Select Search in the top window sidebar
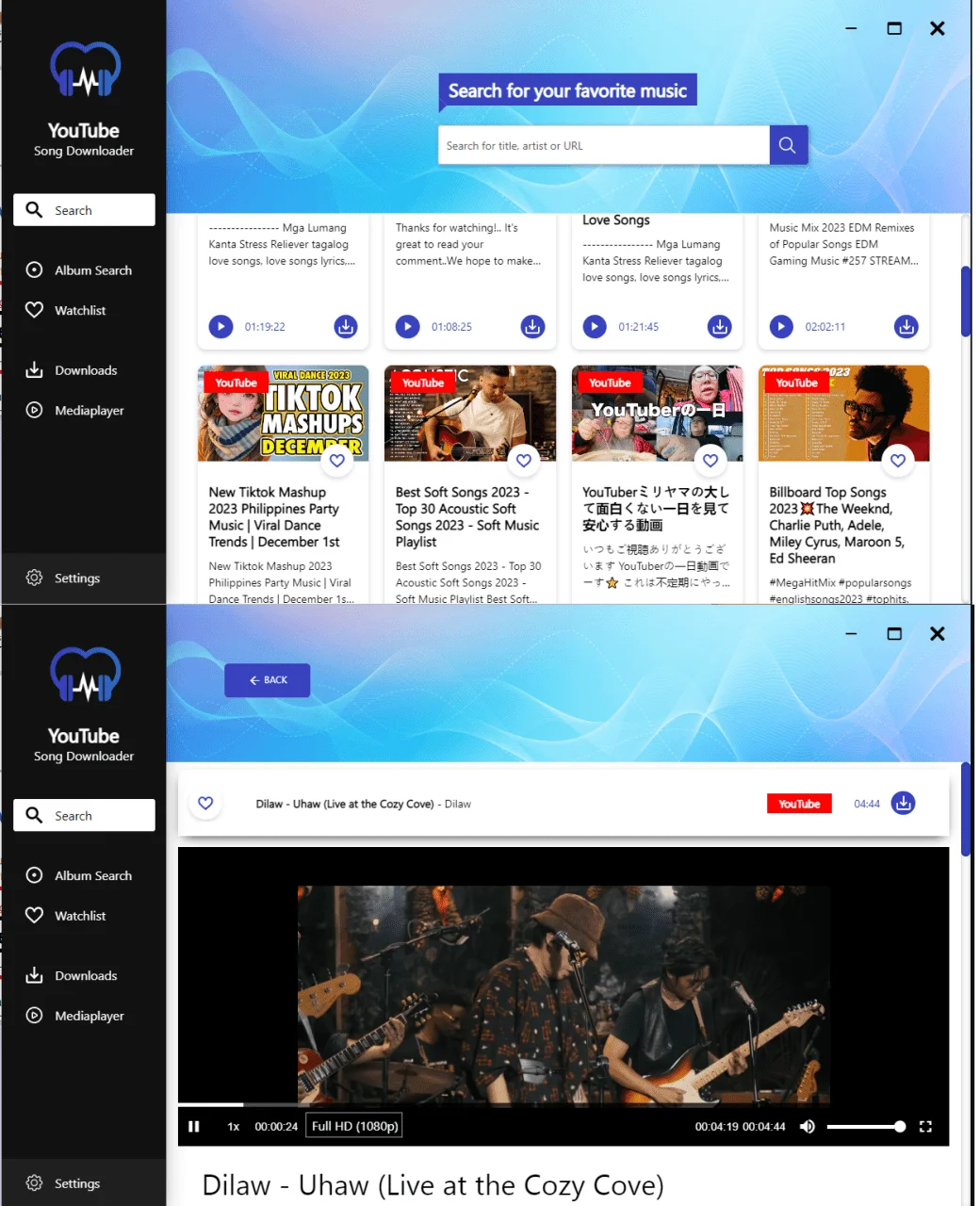The height and width of the screenshot is (1206, 980). (84, 210)
